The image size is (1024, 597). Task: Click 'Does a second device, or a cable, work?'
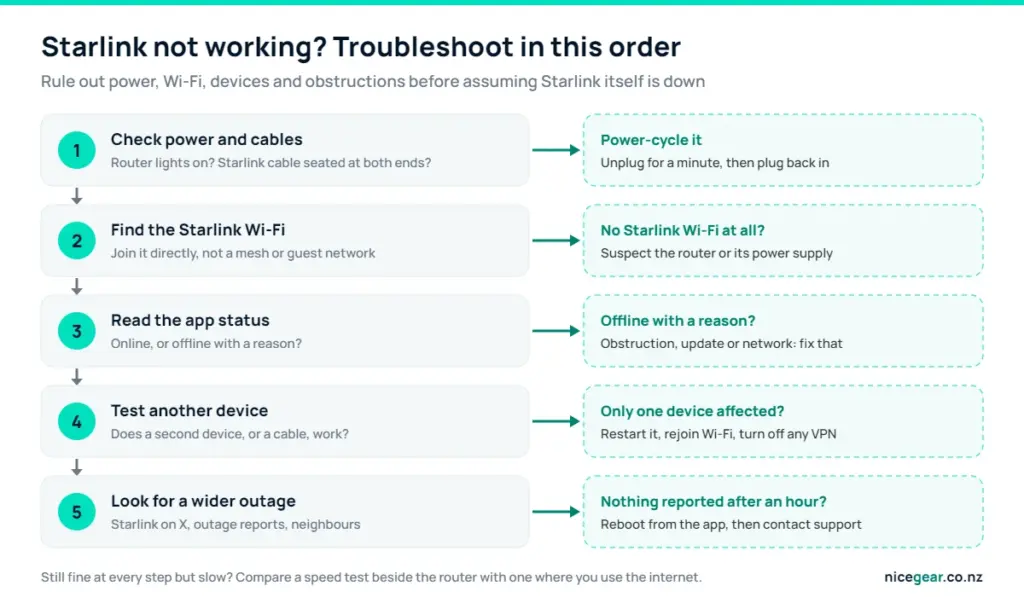click(229, 434)
